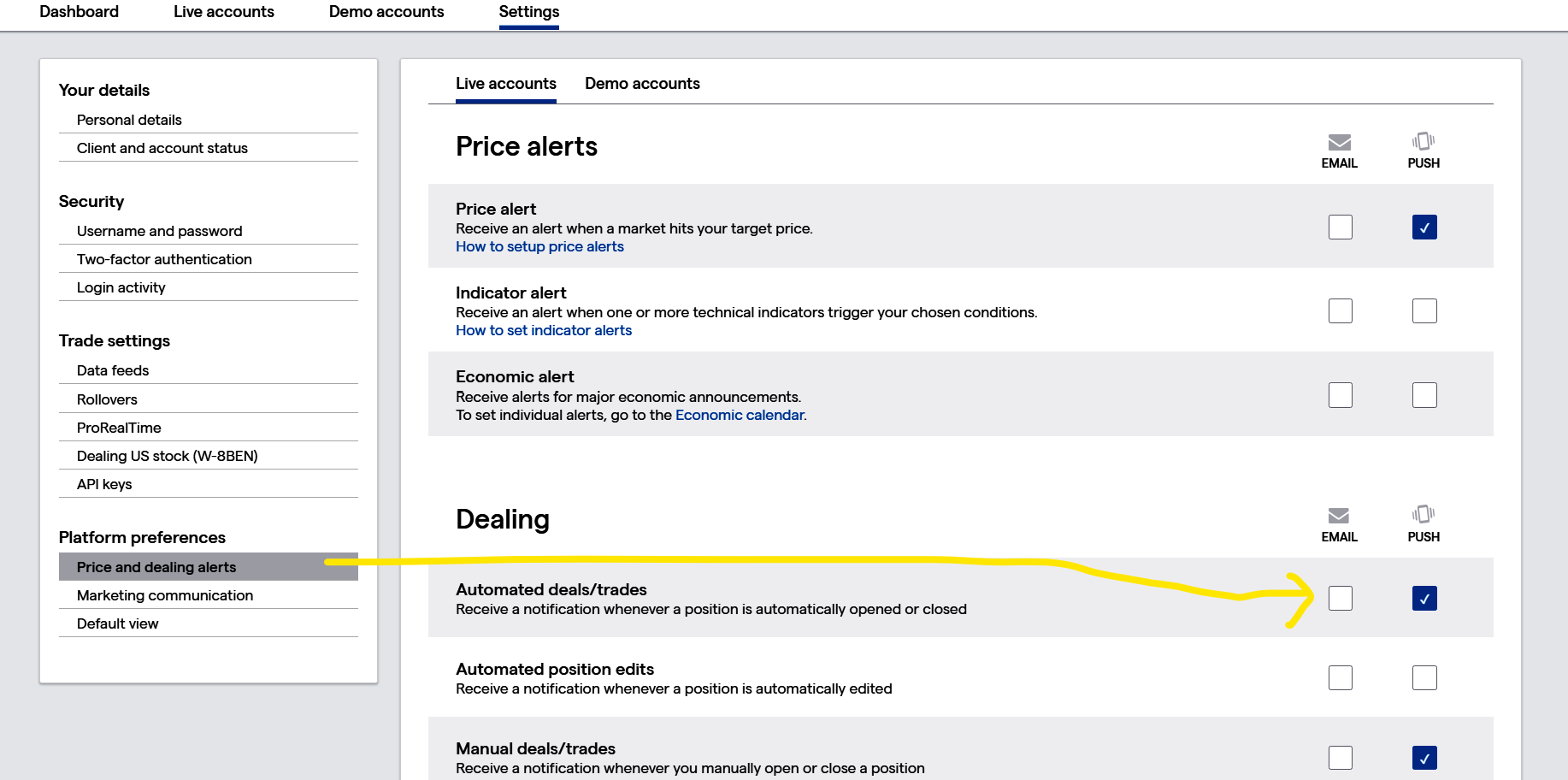Open Live accounts in top navigation
The height and width of the screenshot is (780, 1568).
pyautogui.click(x=224, y=12)
